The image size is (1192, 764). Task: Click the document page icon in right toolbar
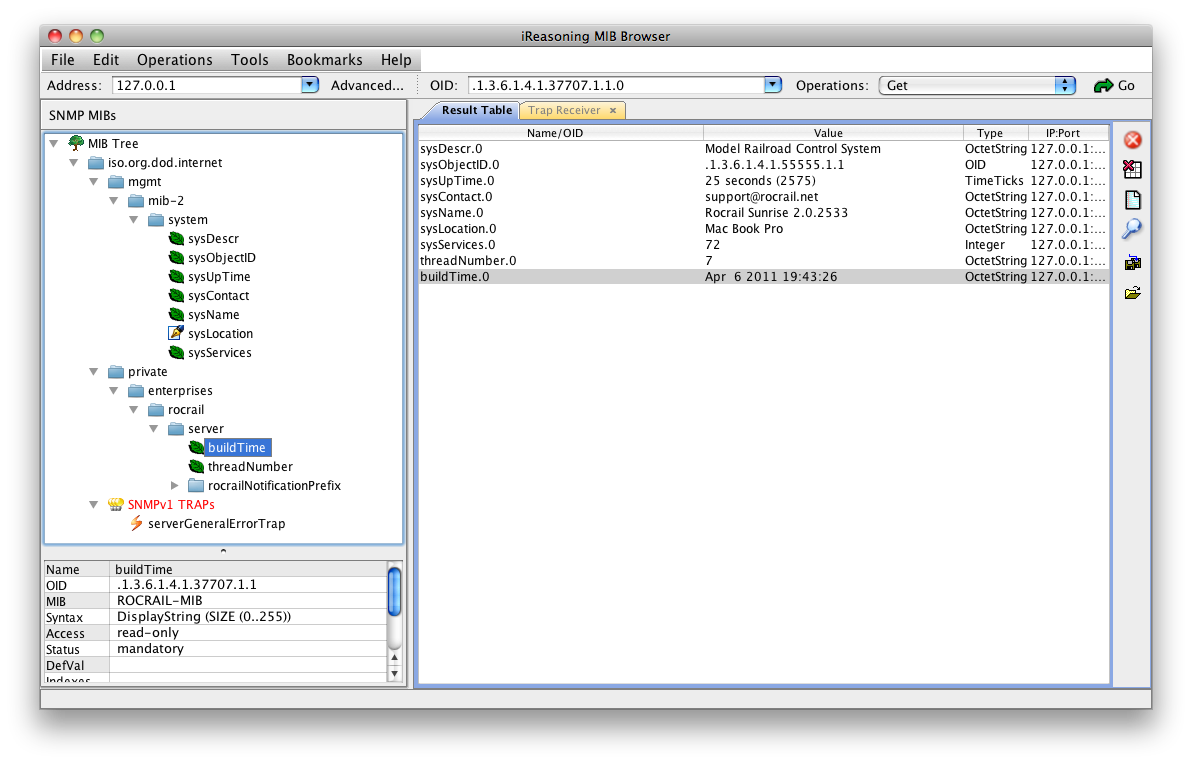click(x=1133, y=200)
